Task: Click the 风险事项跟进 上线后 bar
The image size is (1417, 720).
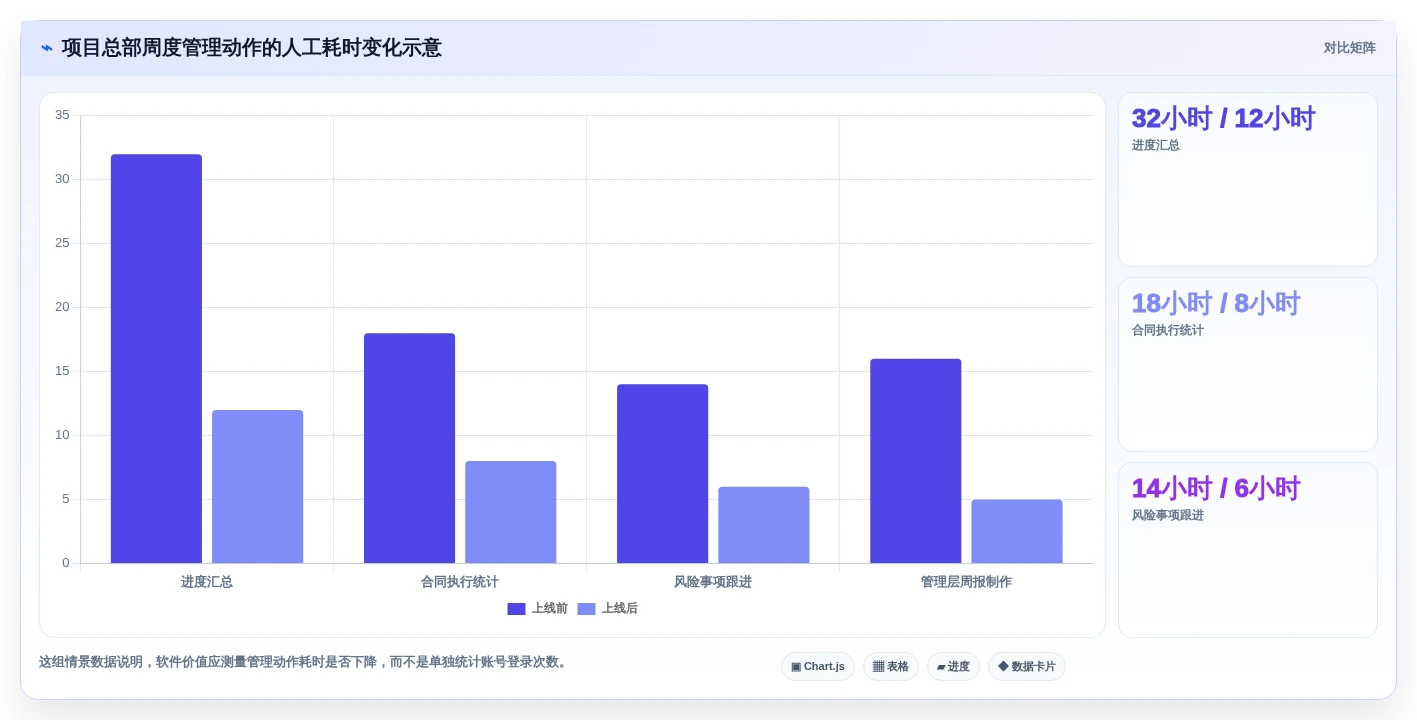Action: click(763, 525)
